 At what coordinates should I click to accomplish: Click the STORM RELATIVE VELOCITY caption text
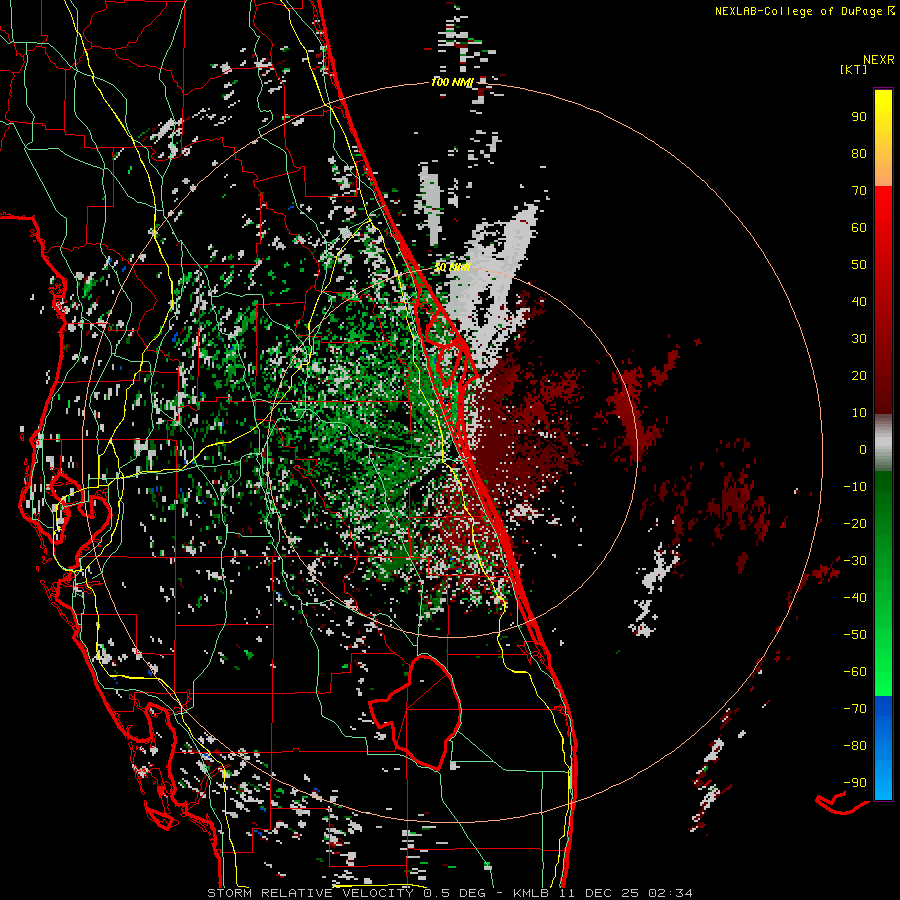coord(310,893)
